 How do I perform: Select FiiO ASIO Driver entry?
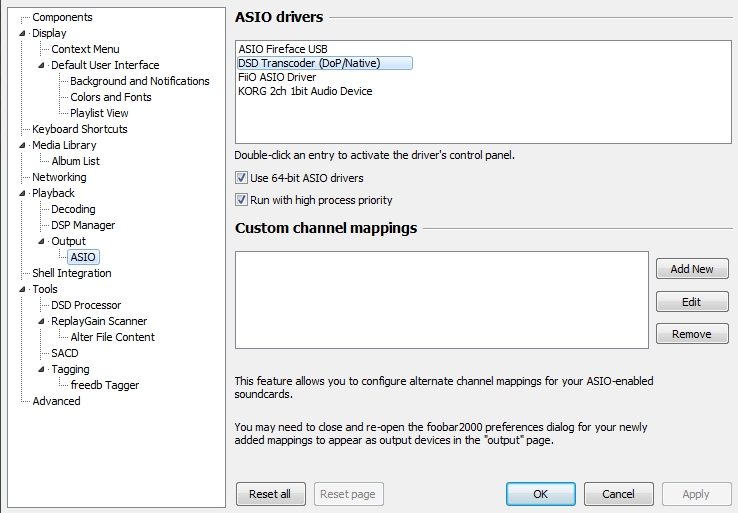[x=277, y=77]
